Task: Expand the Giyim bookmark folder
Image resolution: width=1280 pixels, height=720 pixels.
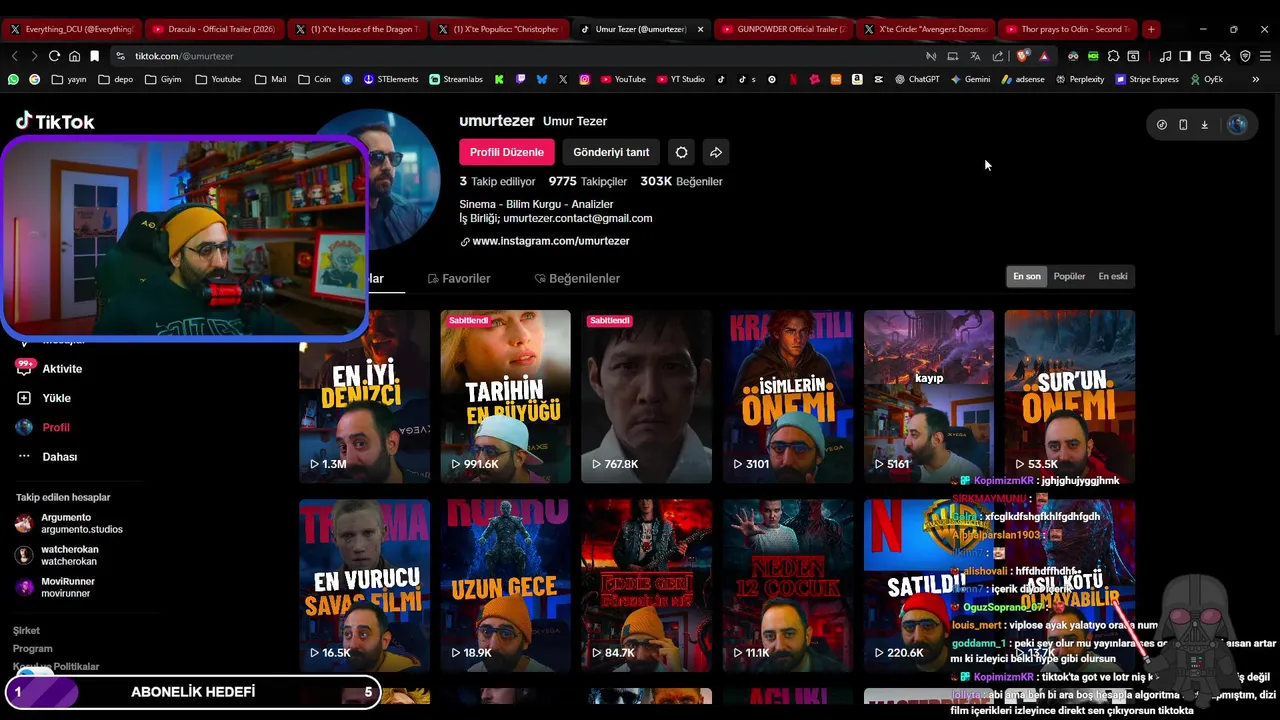Action: click(x=163, y=79)
